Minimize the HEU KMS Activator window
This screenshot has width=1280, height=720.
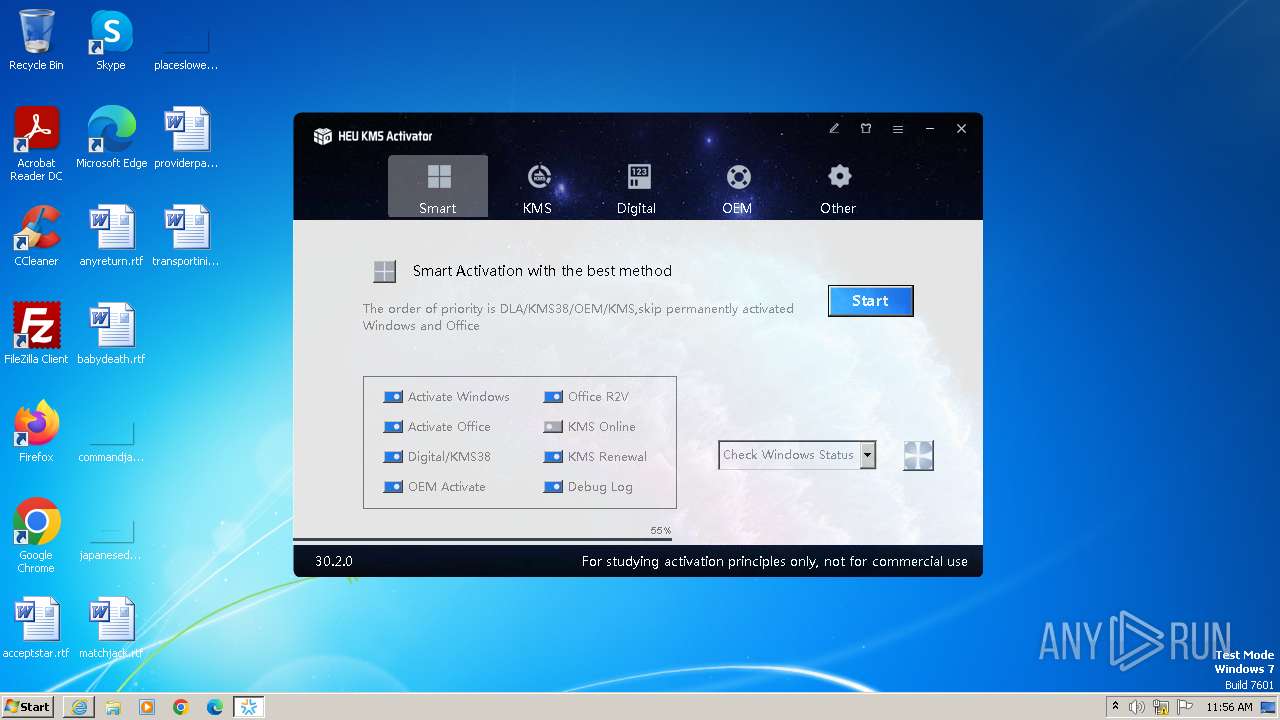click(930, 129)
